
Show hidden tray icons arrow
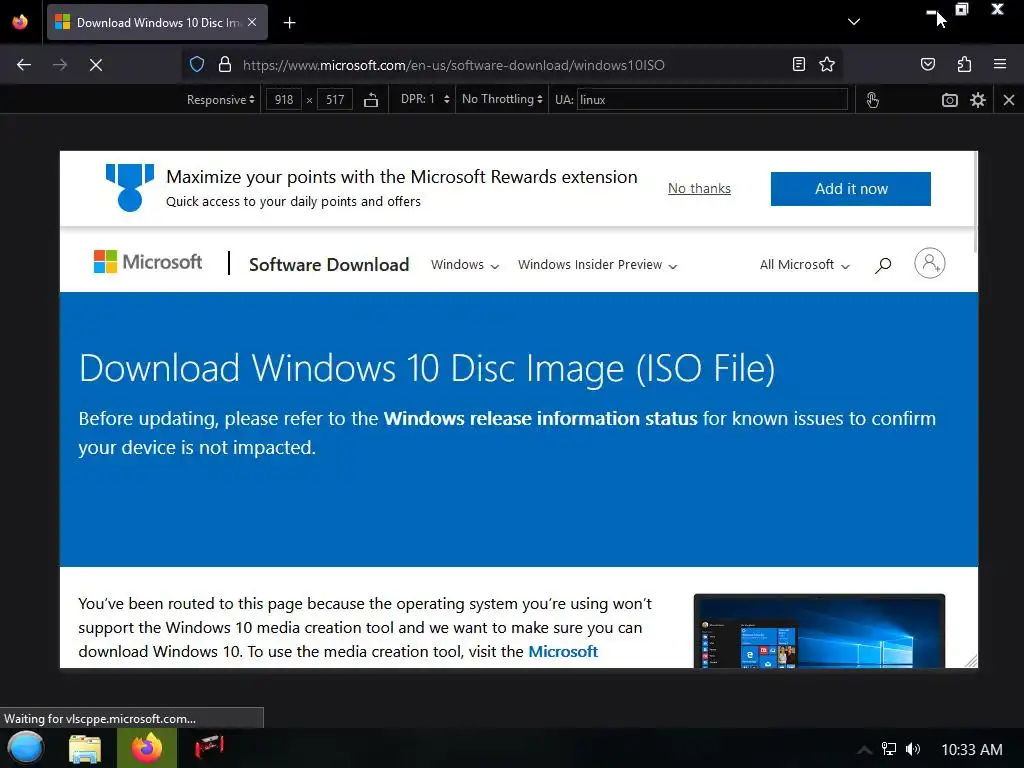point(864,750)
